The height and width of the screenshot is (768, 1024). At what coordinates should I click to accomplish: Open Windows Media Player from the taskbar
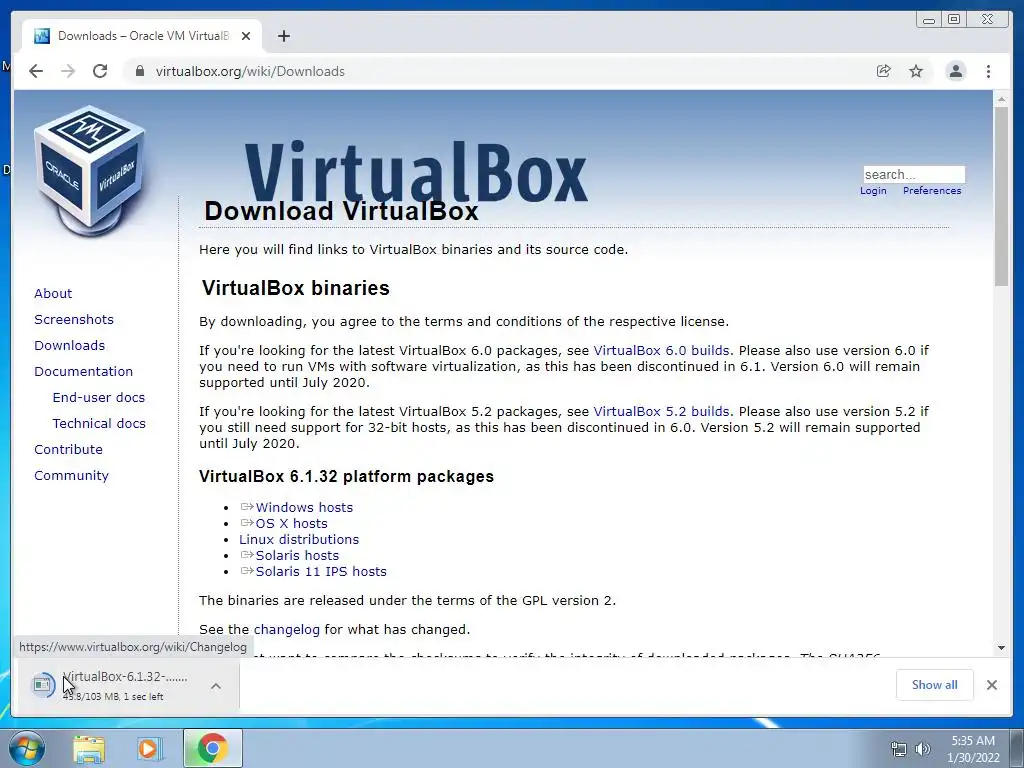tap(150, 748)
